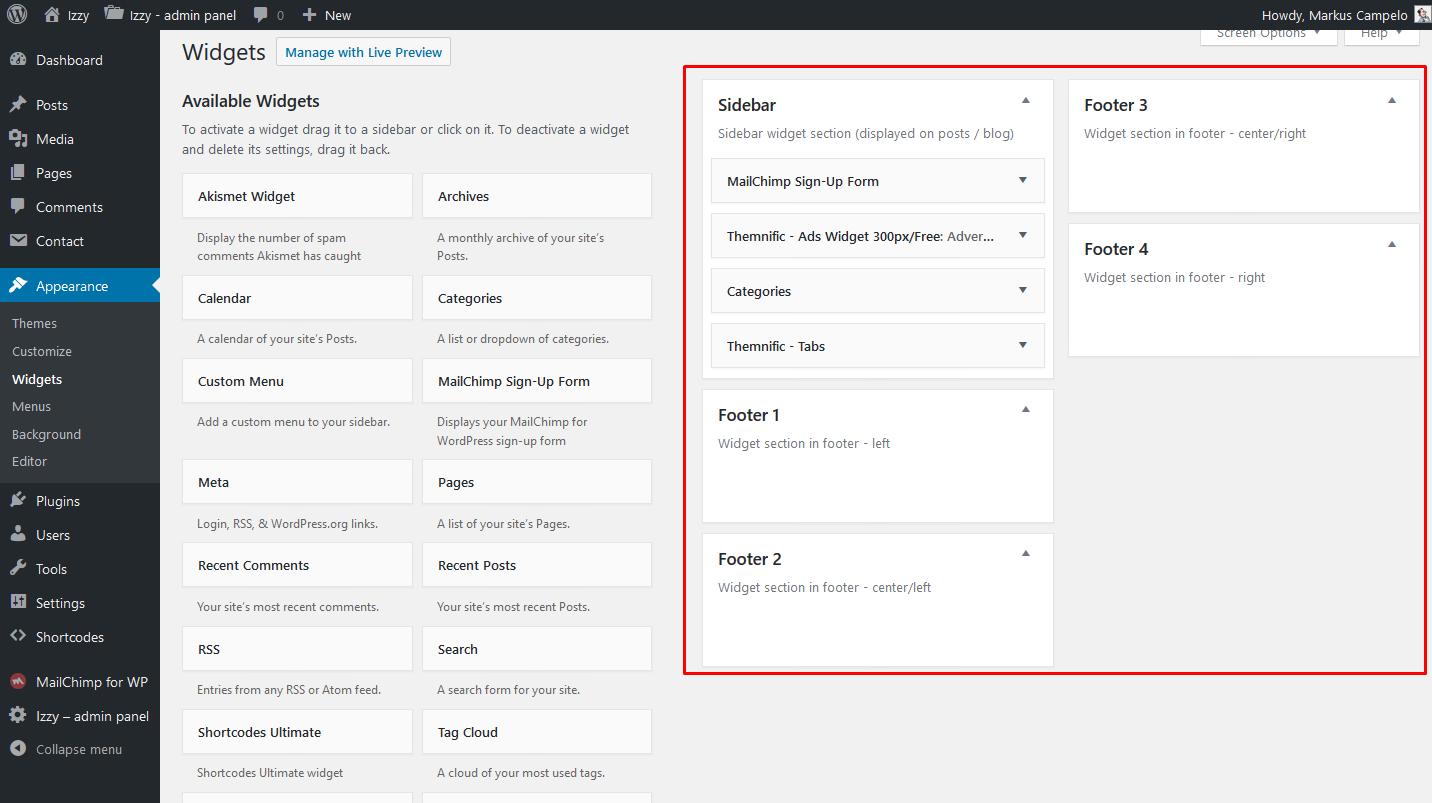The height and width of the screenshot is (803, 1432).
Task: Click the user avatar next to Markus Campelo
Action: coord(1422,15)
